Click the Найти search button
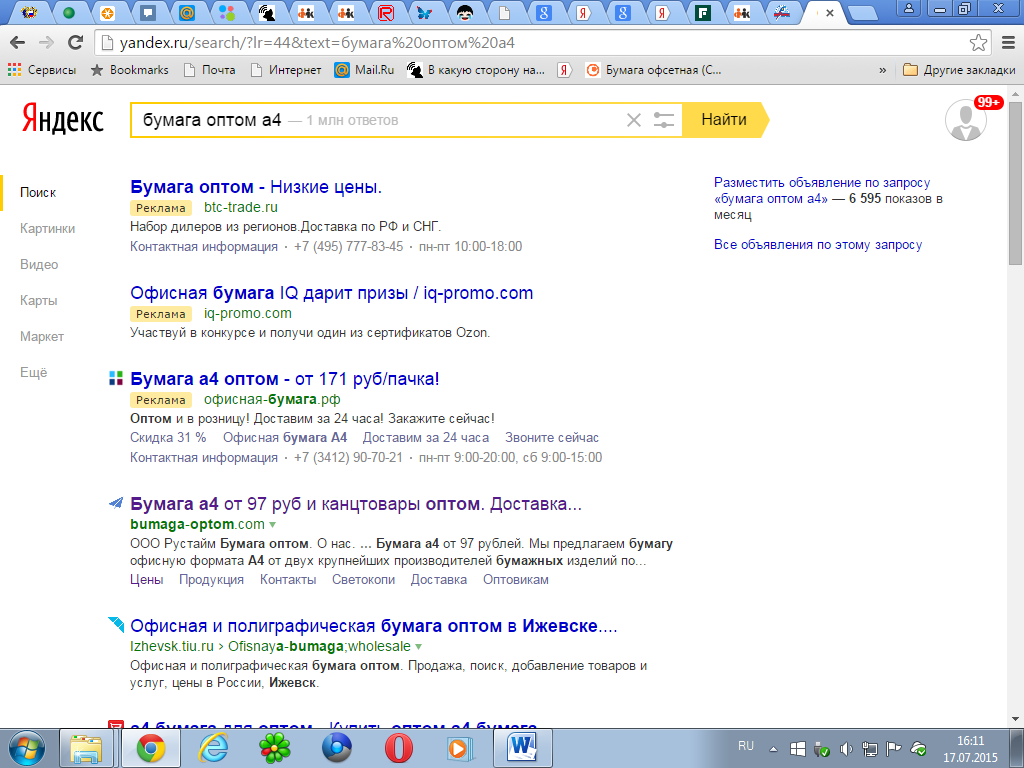The height and width of the screenshot is (768, 1024). tap(725, 120)
